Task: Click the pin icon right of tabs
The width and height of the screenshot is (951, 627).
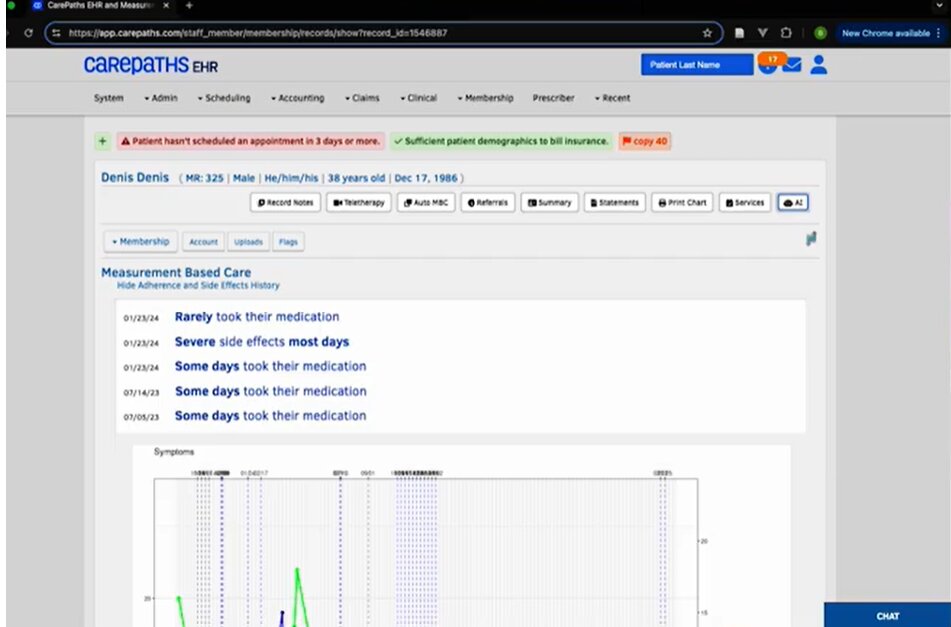Action: point(811,239)
